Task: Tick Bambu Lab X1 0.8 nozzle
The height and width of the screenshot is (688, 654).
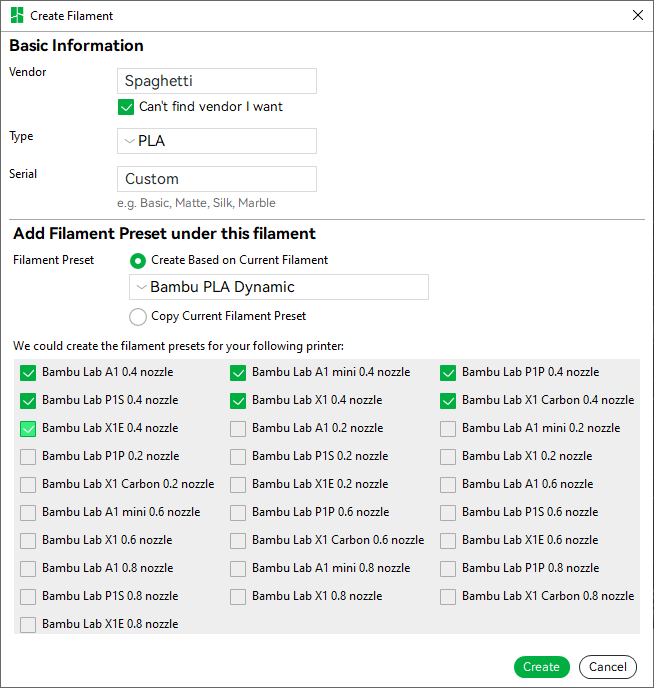Action: (238, 597)
